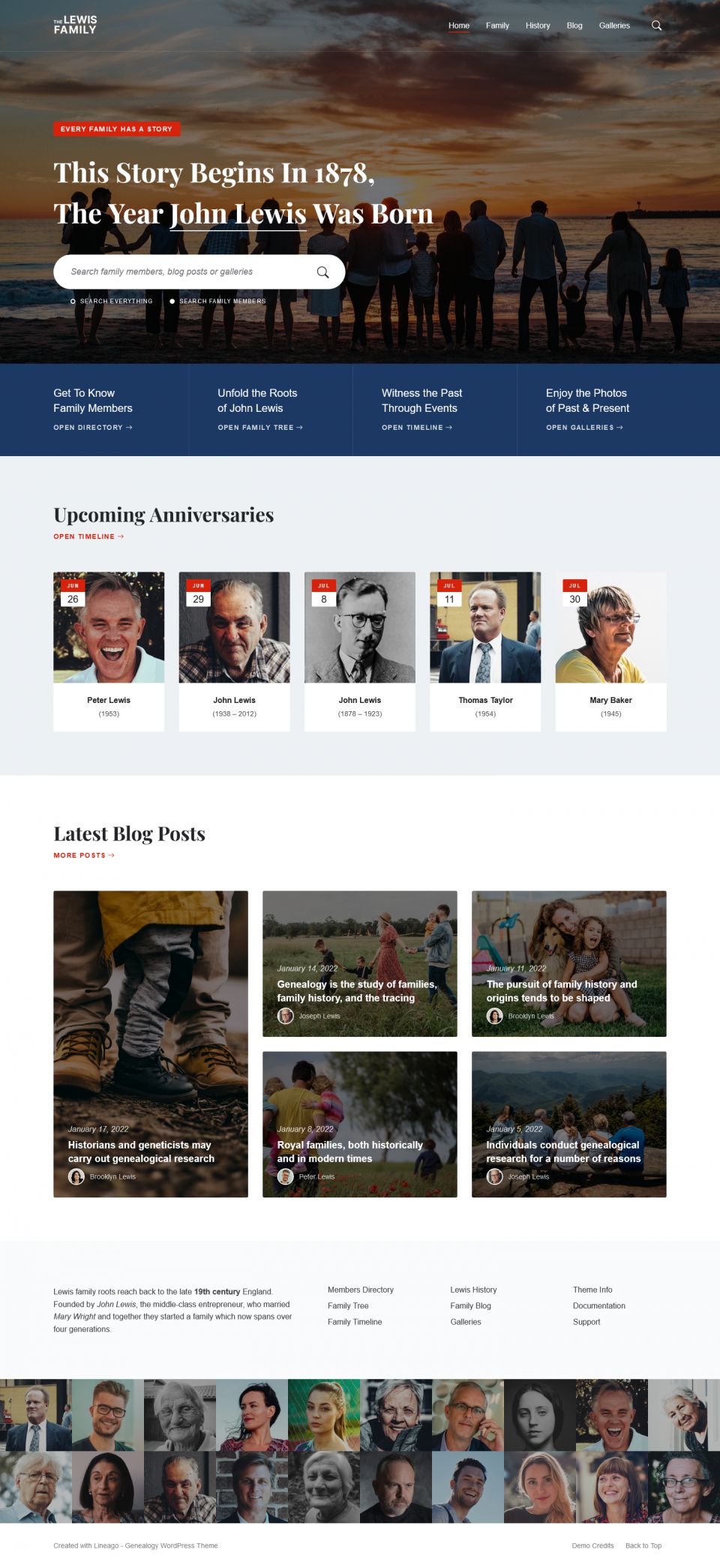Open the Galleries menu item
The height and width of the screenshot is (1568, 720).
tap(614, 26)
